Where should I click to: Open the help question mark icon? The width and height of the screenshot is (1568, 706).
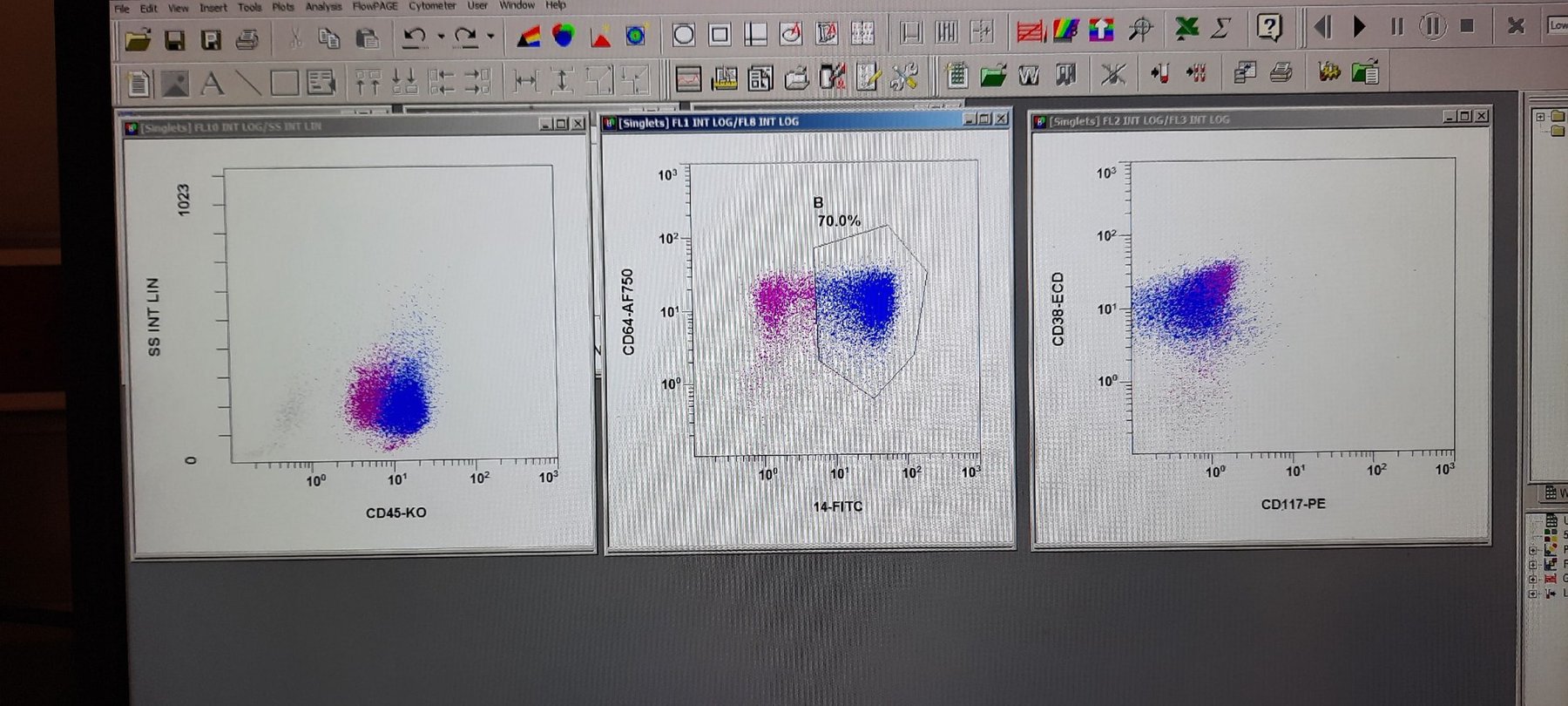pos(1270,28)
